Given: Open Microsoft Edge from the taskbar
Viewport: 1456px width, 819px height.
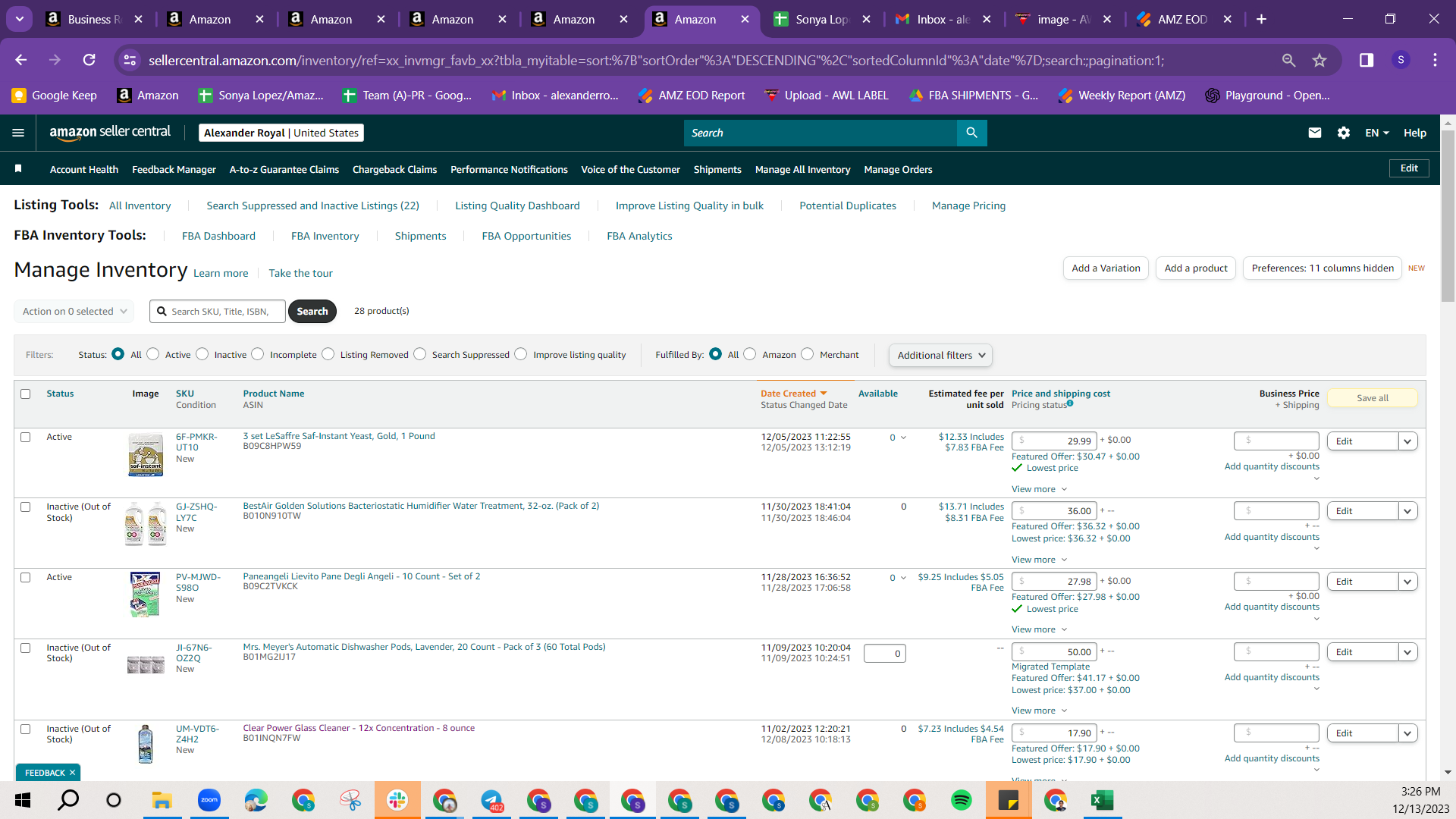Looking at the screenshot, I should (256, 800).
